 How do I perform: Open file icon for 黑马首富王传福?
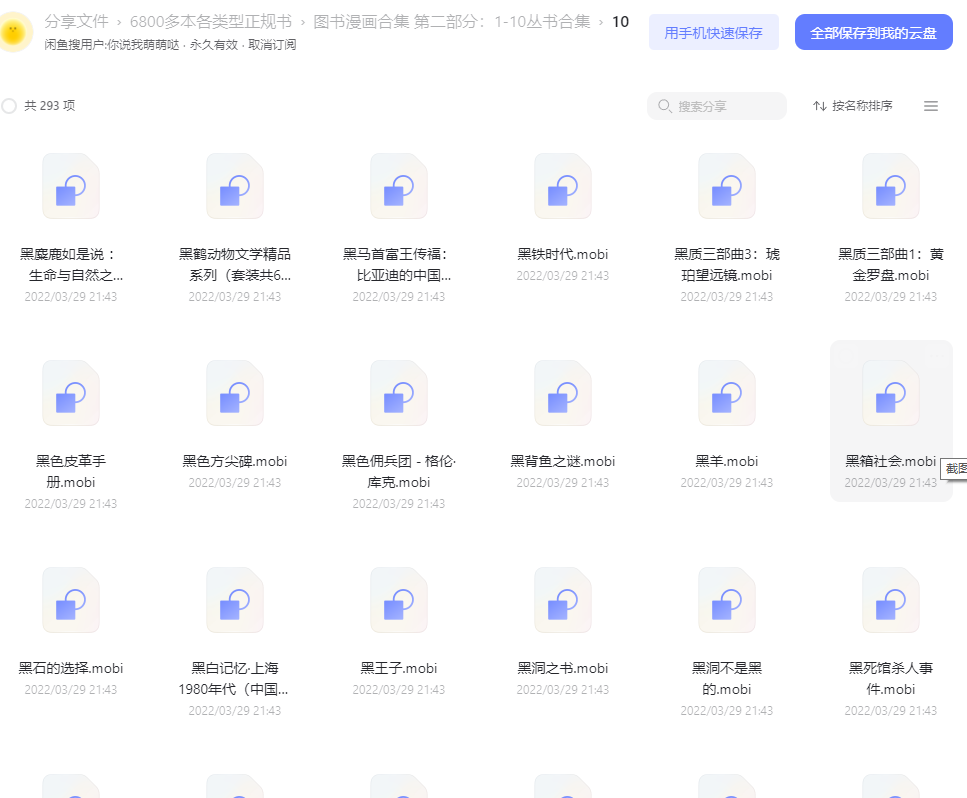click(x=399, y=186)
